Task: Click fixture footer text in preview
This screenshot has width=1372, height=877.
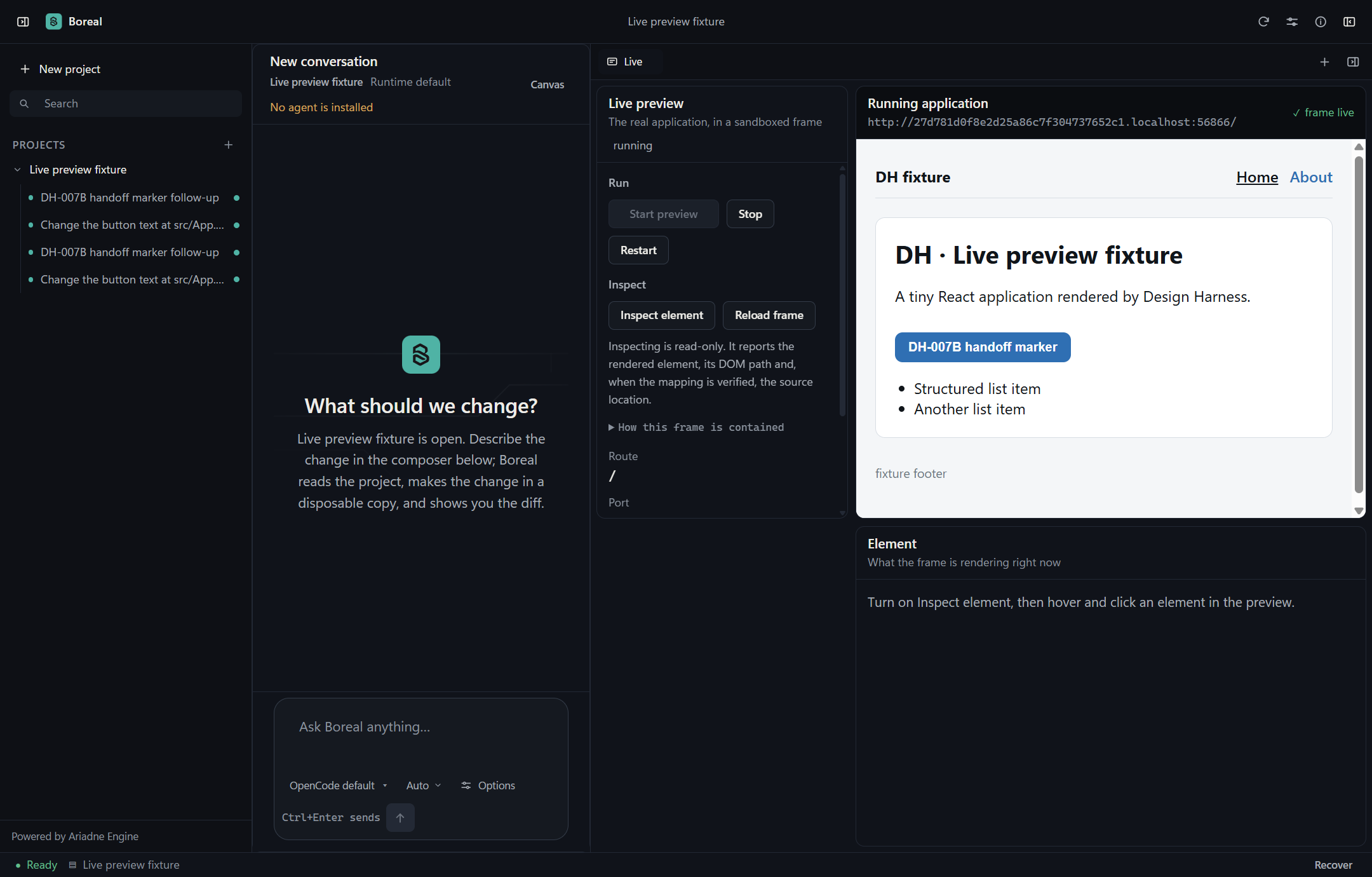Action: tap(911, 473)
